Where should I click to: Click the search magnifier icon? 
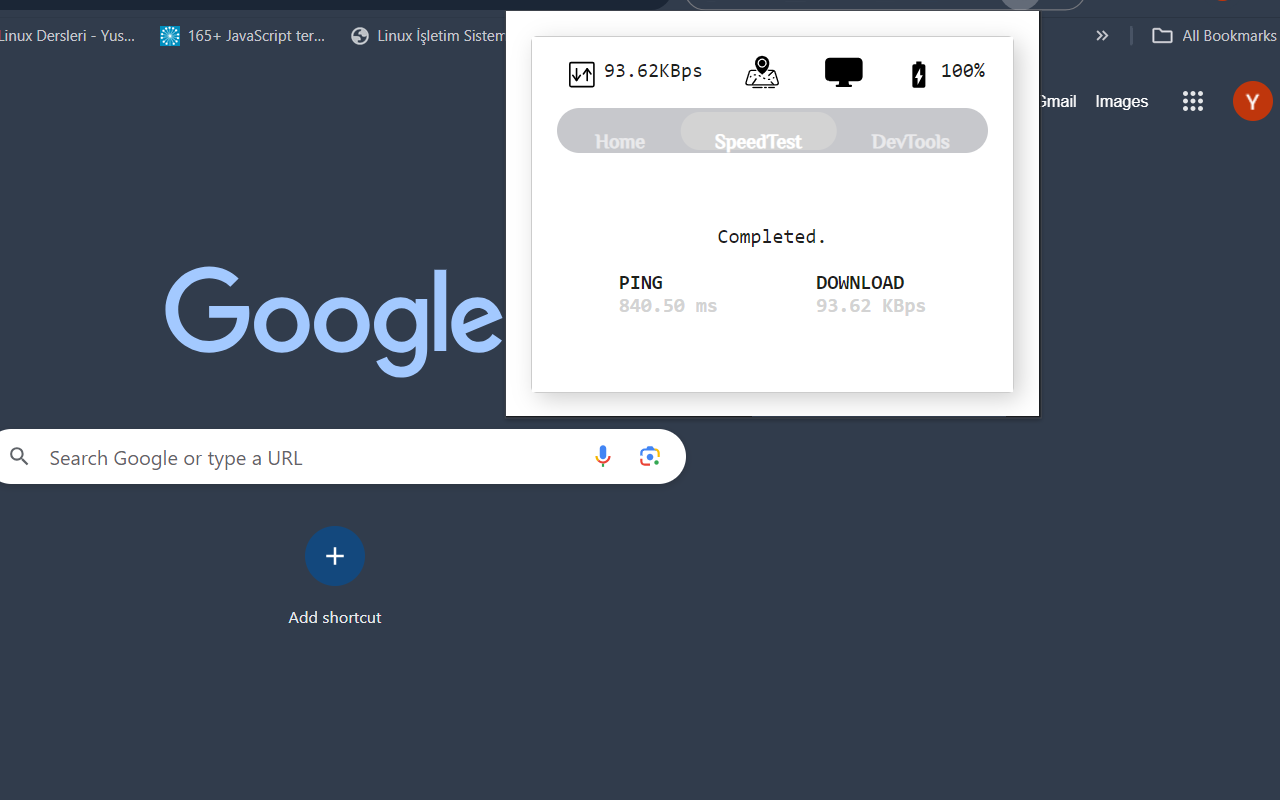(20, 456)
